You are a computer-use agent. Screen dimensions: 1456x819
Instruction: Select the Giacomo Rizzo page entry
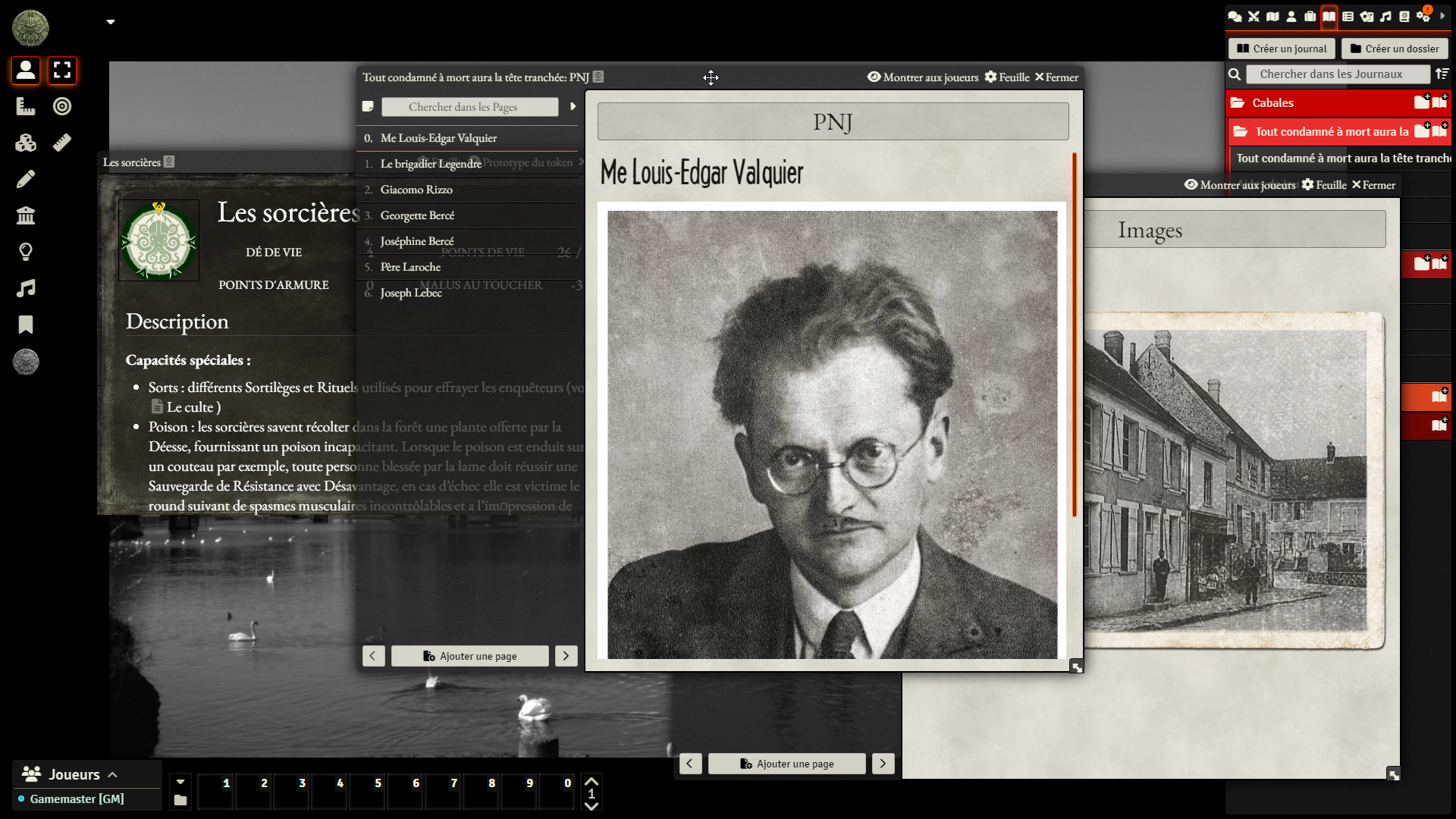click(416, 190)
